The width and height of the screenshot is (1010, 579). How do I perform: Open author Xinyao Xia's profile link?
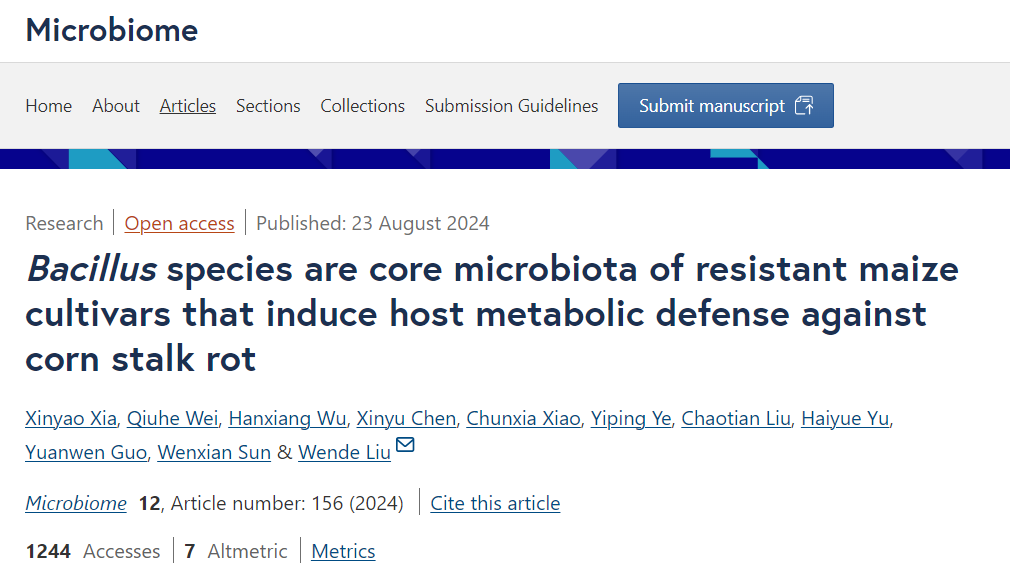point(71,419)
